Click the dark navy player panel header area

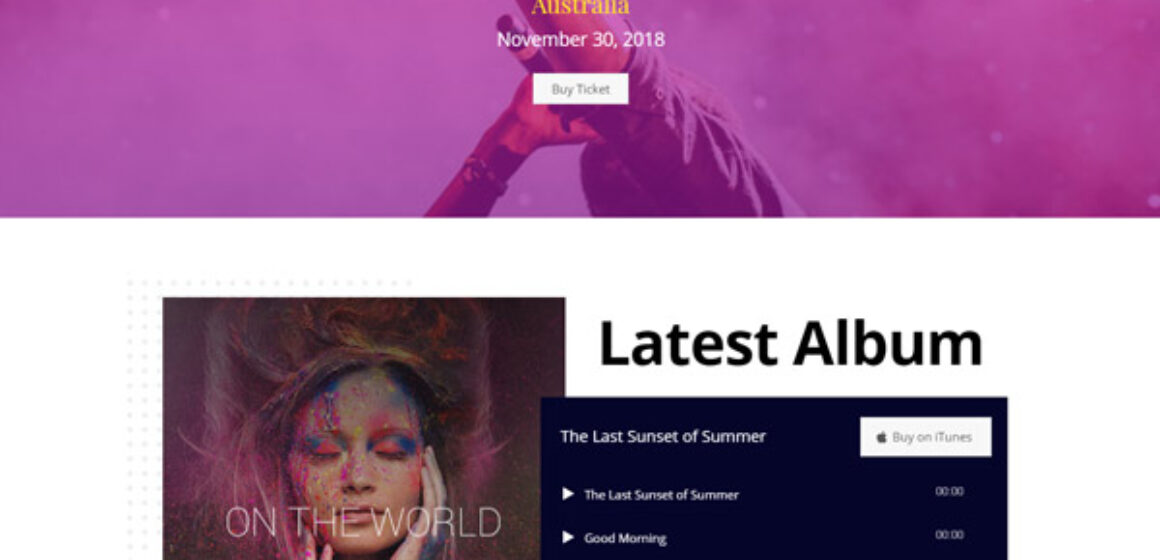pos(774,436)
